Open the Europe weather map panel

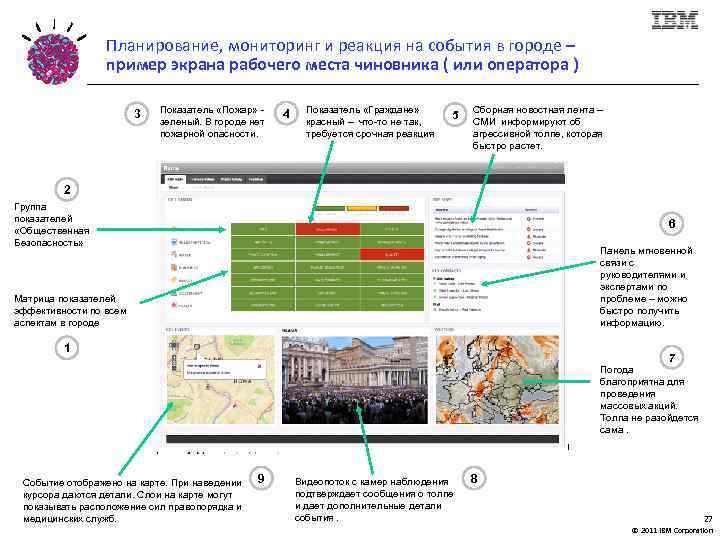click(x=497, y=380)
